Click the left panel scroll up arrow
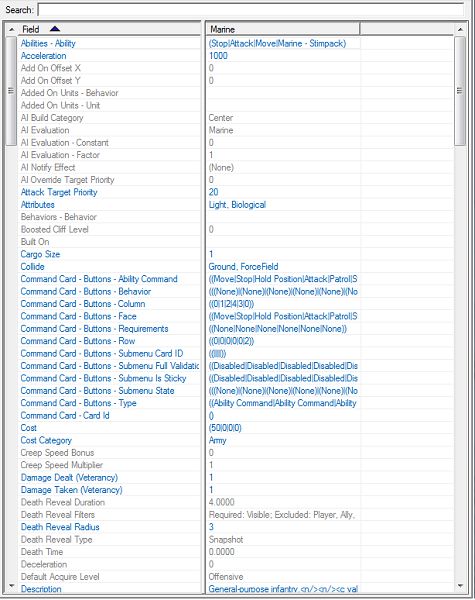 coord(11,29)
